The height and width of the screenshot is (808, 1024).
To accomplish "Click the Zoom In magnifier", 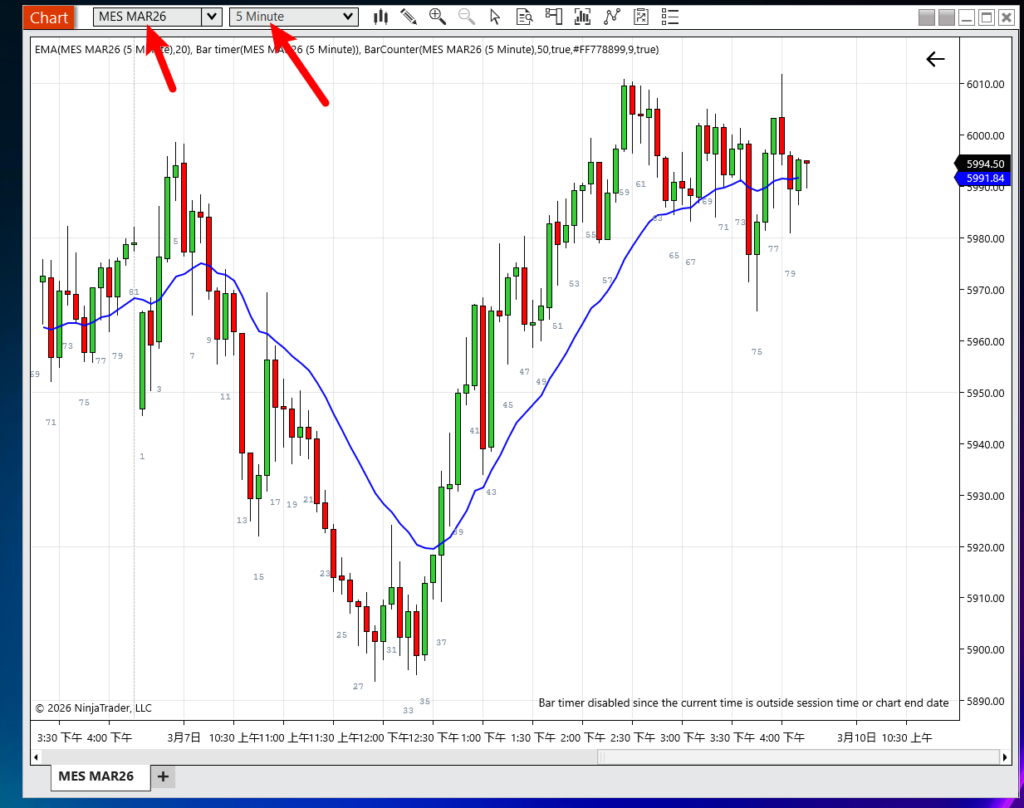I will [437, 17].
